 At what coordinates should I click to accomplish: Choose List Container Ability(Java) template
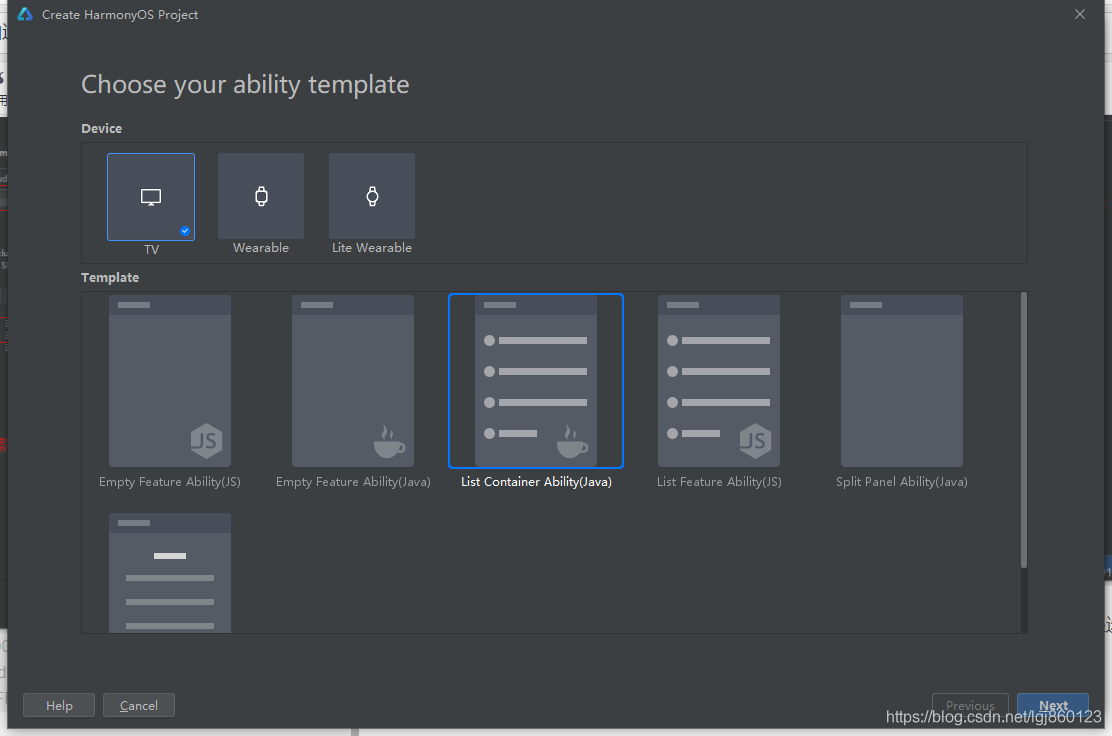point(536,381)
